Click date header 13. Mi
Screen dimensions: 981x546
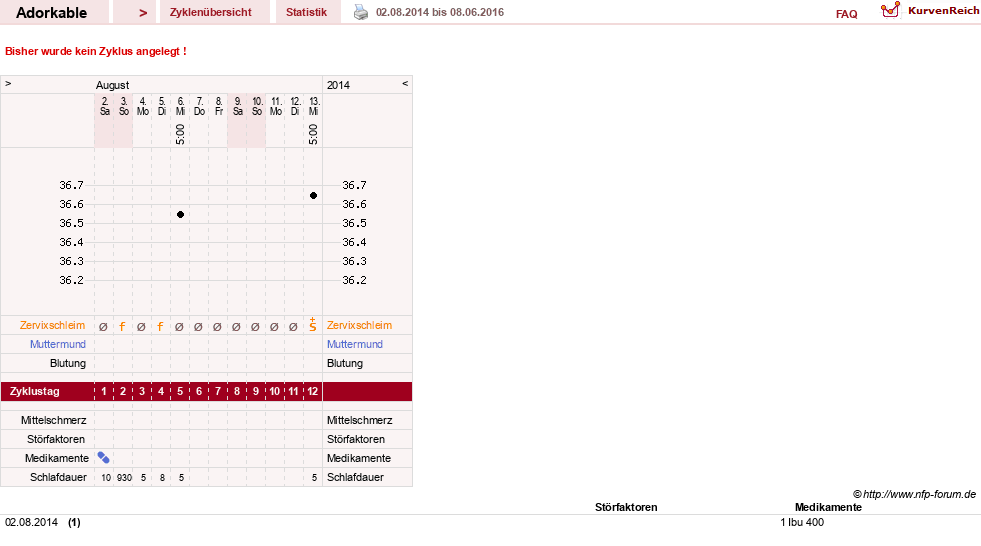[x=313, y=106]
